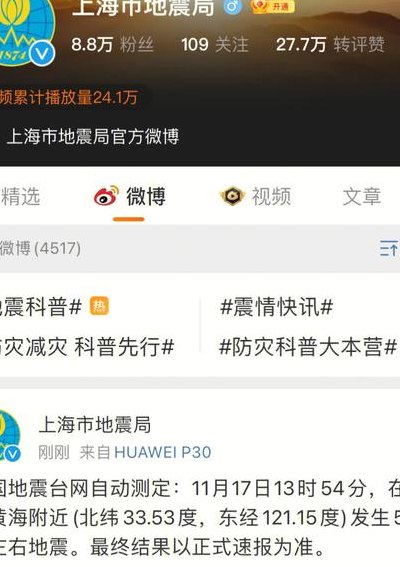Viewport: 400px width, 567px height.
Task: Tap the Weibo logo icon in tab bar
Action: click(106, 196)
